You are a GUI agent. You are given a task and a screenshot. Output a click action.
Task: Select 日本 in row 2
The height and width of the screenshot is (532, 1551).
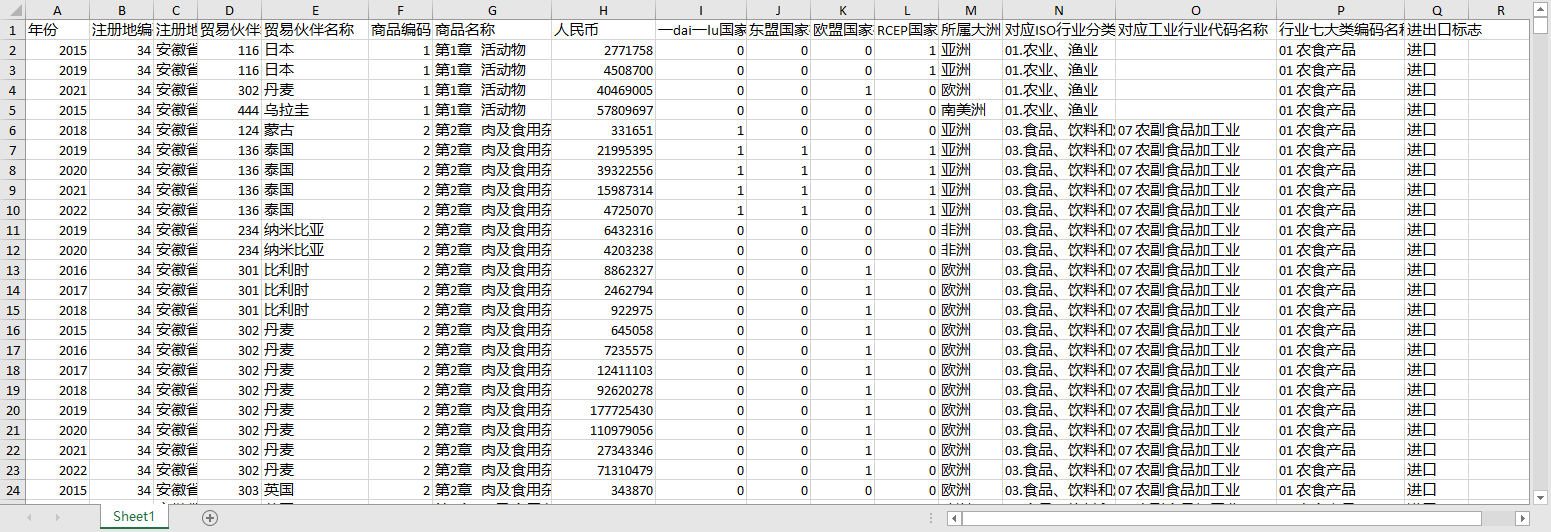(315, 50)
